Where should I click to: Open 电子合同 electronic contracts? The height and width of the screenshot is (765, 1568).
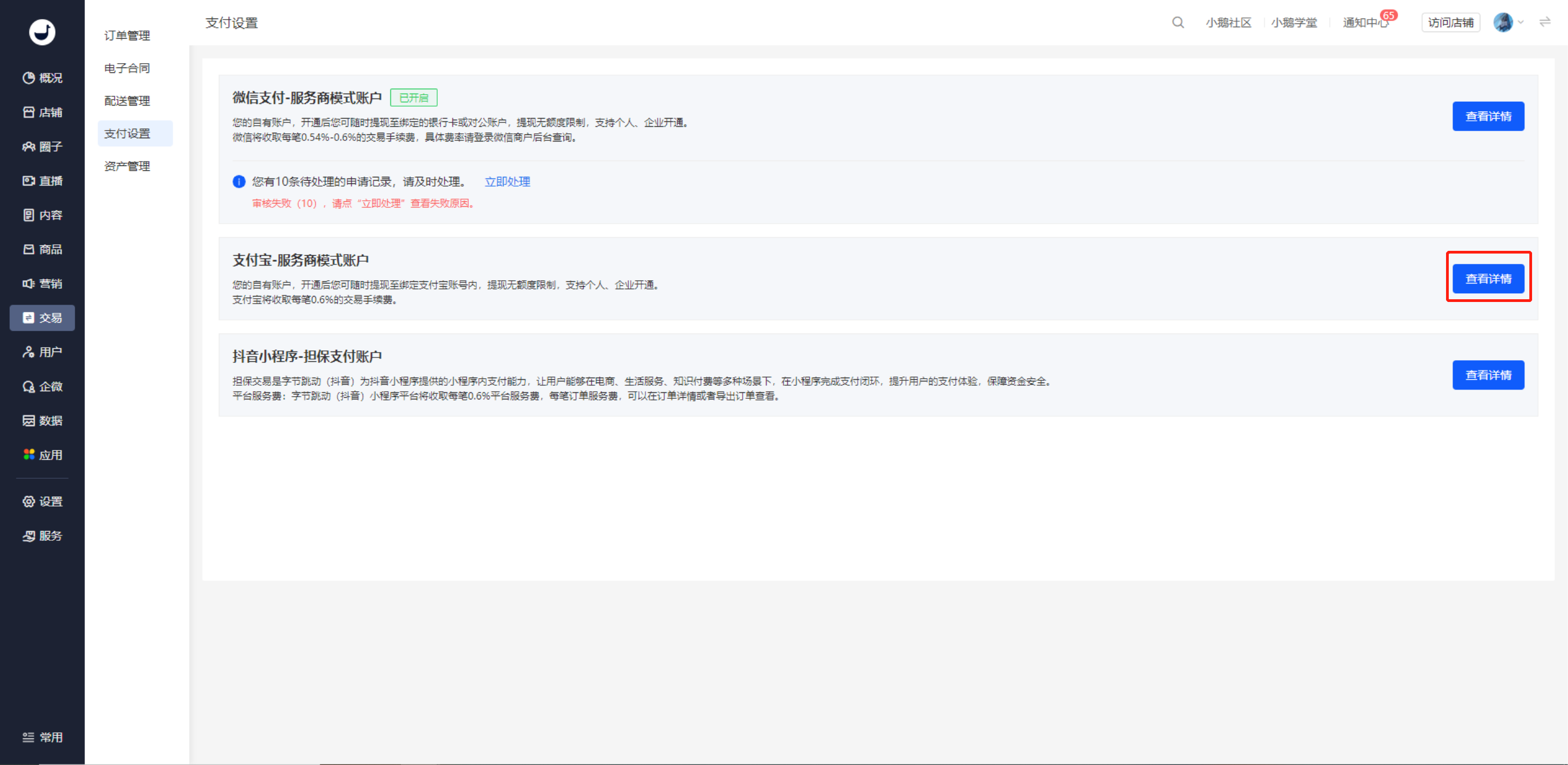click(127, 68)
